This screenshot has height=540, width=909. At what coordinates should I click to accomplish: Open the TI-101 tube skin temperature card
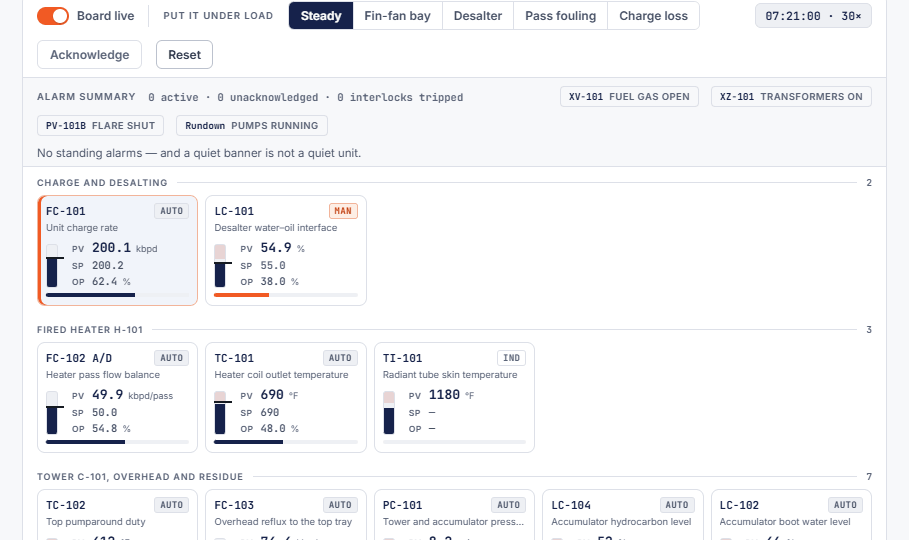point(454,397)
